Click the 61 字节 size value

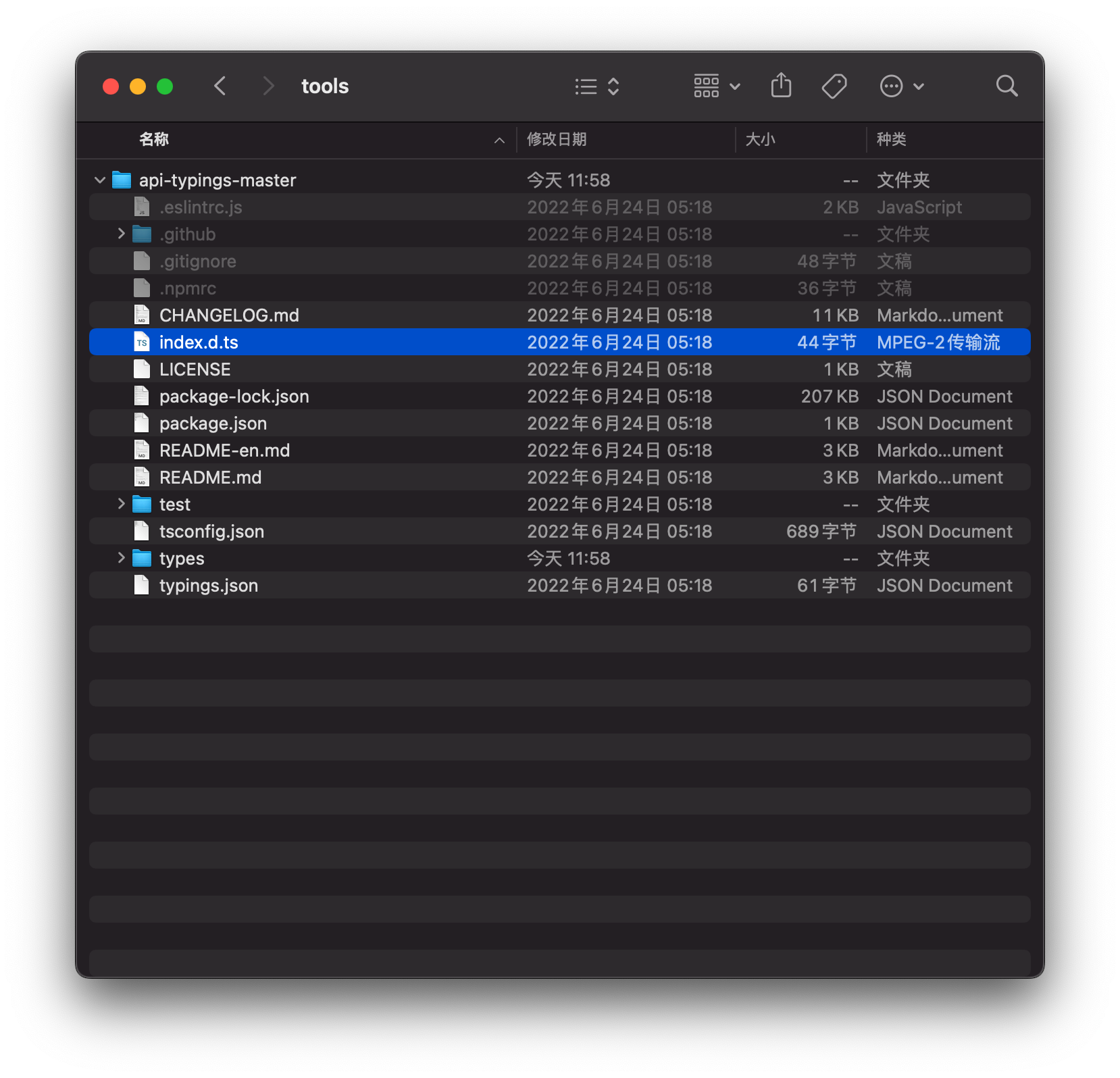[827, 586]
